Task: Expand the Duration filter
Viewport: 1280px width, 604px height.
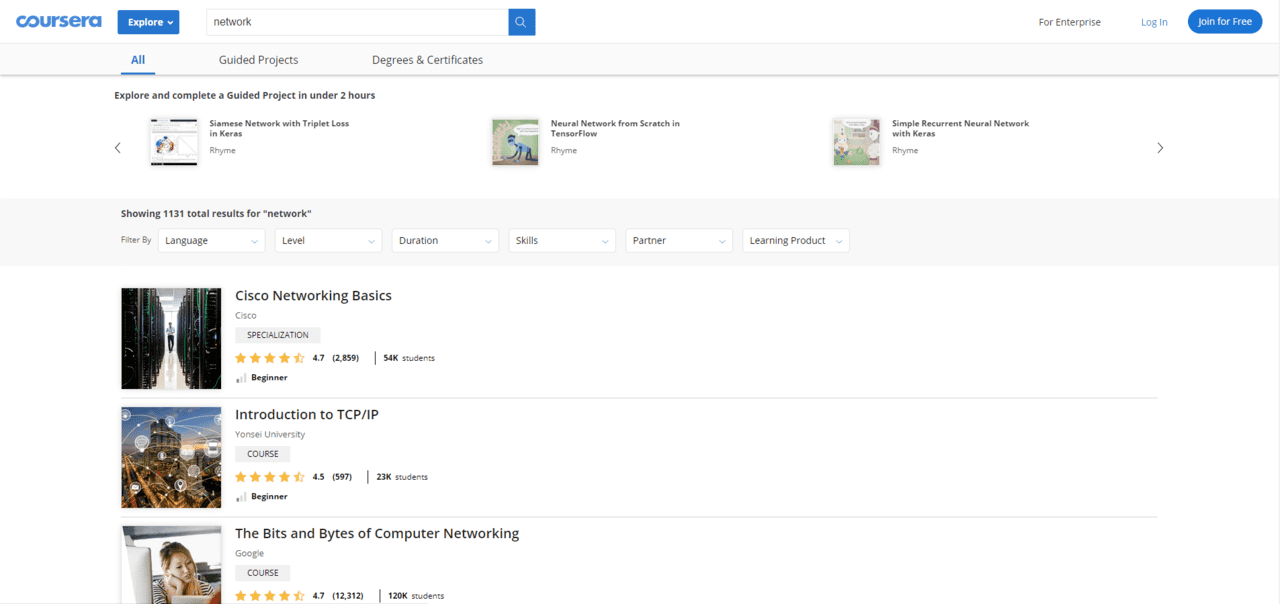Action: point(445,240)
